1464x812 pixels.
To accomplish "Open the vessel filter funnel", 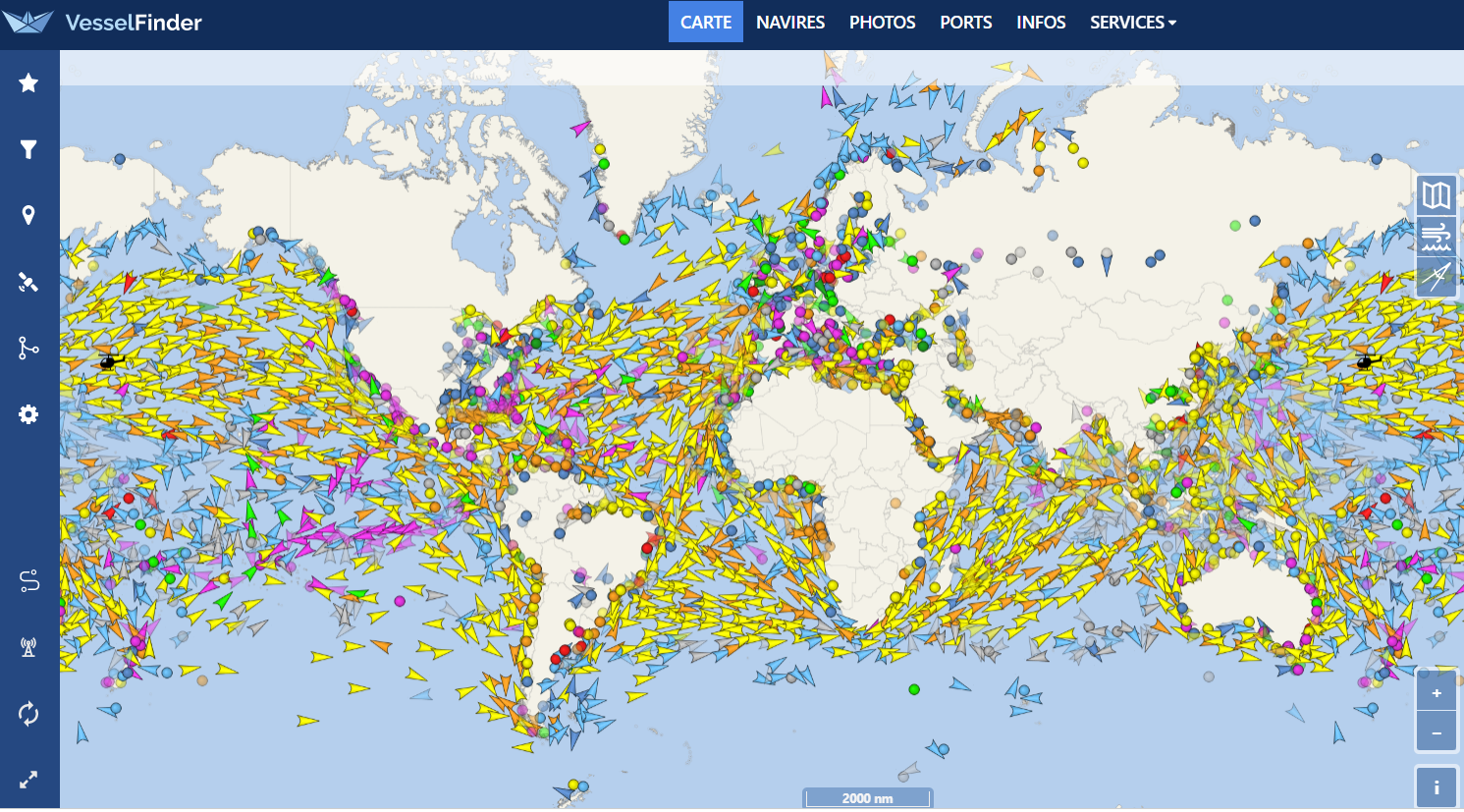I will pos(28,149).
